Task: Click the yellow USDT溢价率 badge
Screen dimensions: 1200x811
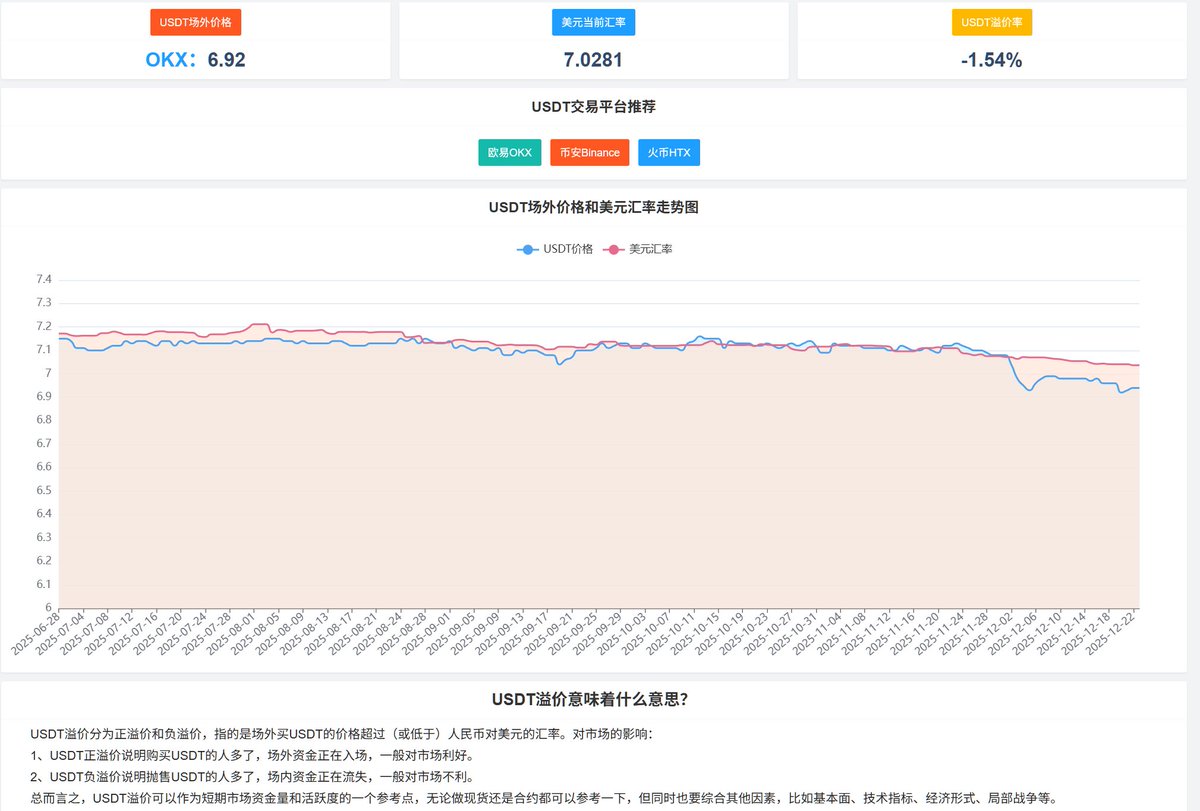Action: pos(993,21)
